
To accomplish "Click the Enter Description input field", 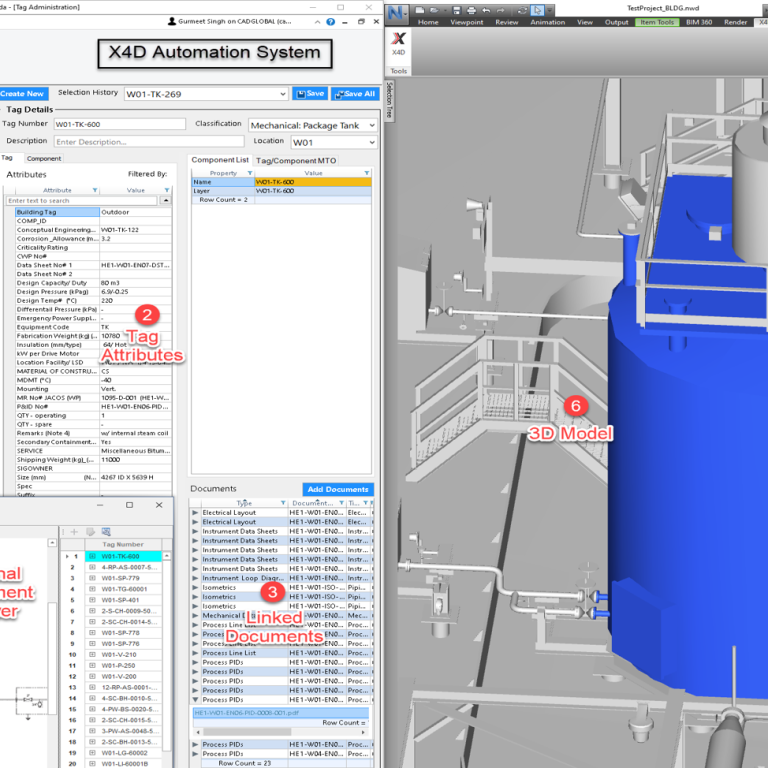I will [x=149, y=142].
